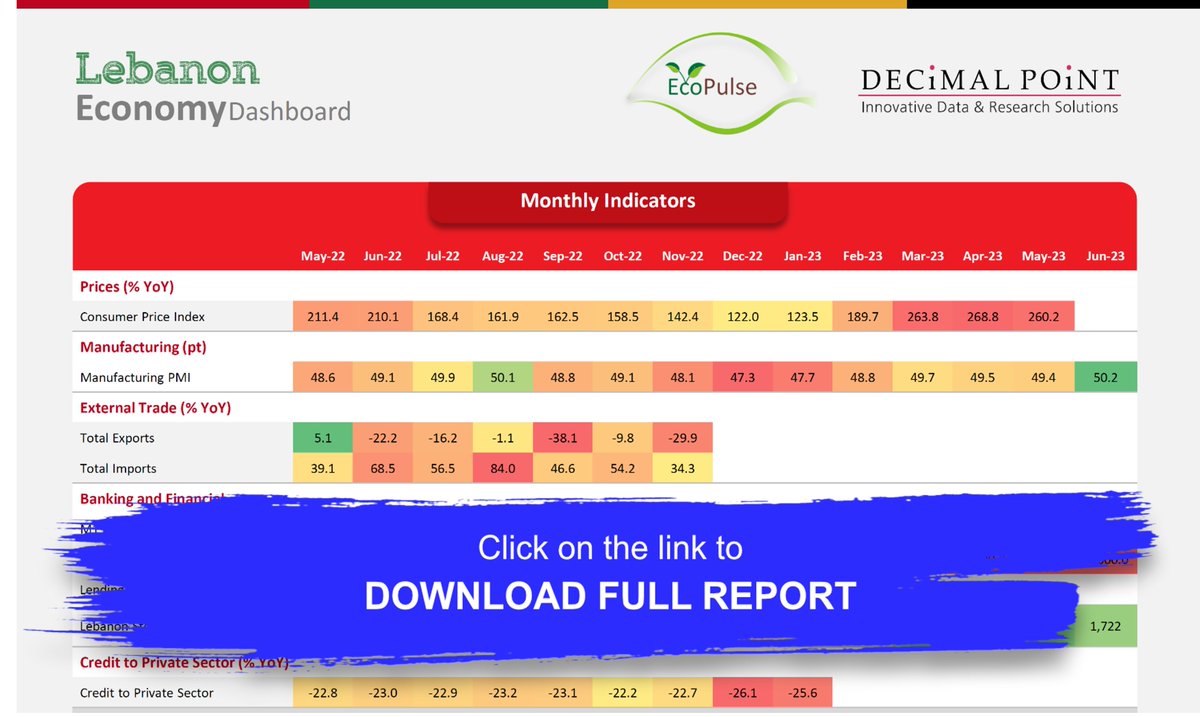This screenshot has height=717, width=1200.
Task: Select the Mar-23 column header
Action: point(922,256)
